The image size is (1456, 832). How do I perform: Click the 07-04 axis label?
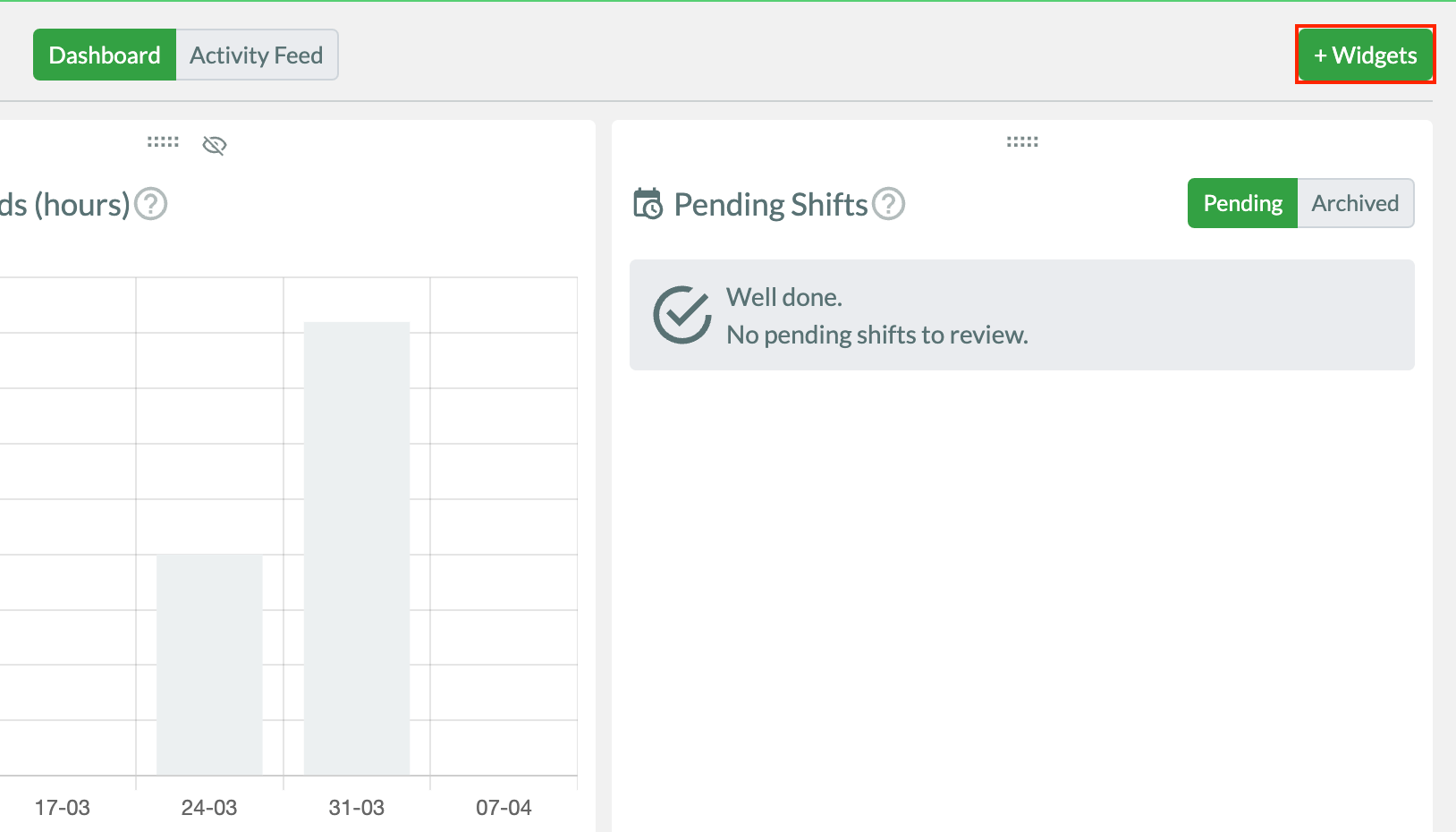pyautogui.click(x=504, y=808)
